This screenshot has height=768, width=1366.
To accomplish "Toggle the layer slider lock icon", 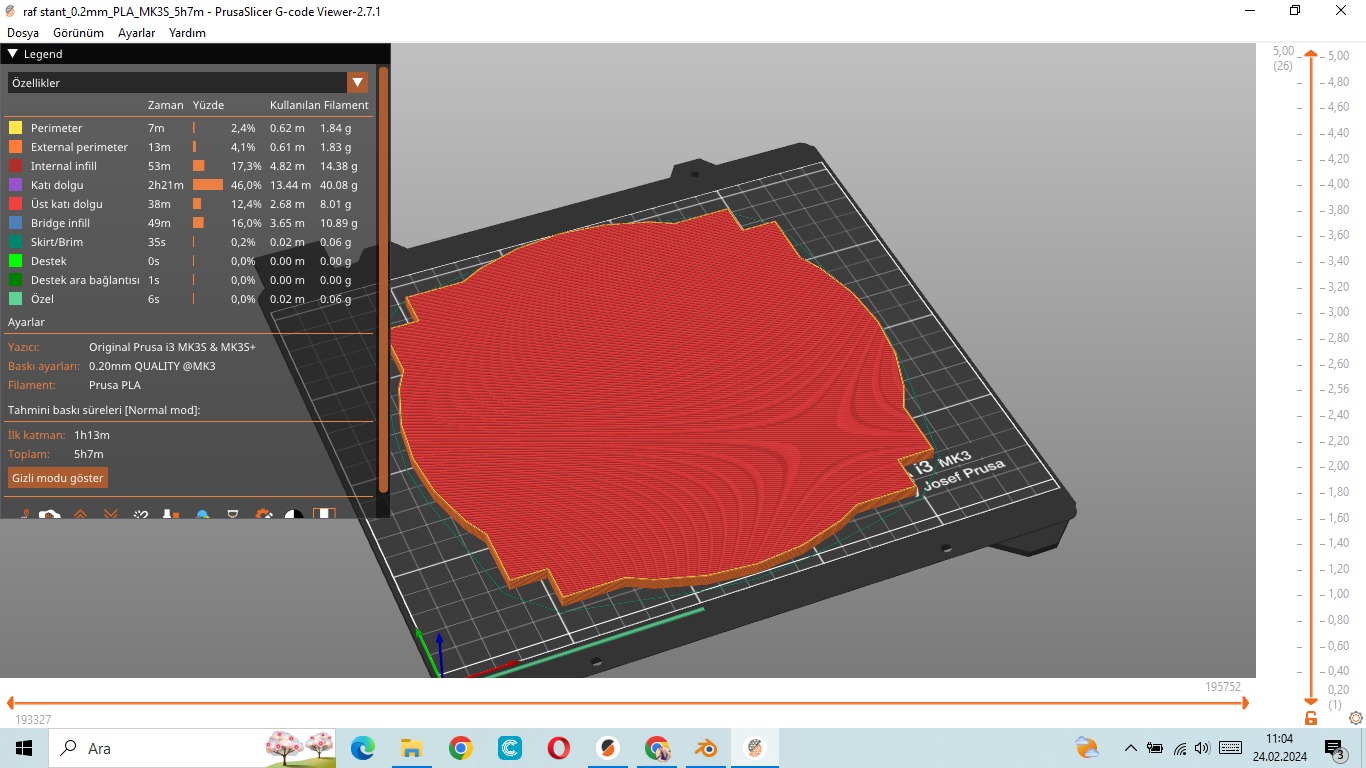I will pos(1311,718).
